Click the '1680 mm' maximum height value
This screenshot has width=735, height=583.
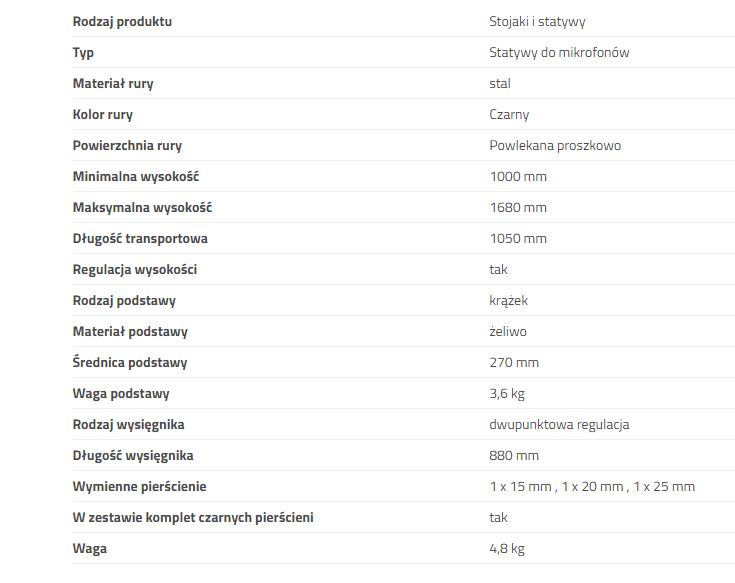click(x=518, y=208)
